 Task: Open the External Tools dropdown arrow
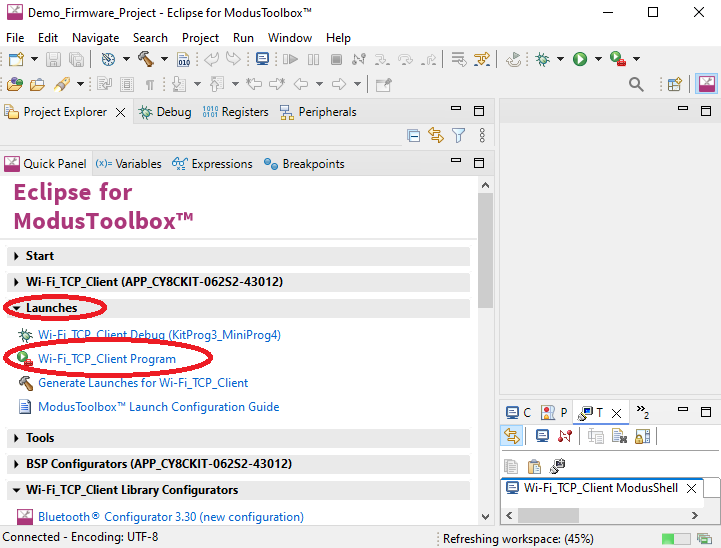point(636,59)
